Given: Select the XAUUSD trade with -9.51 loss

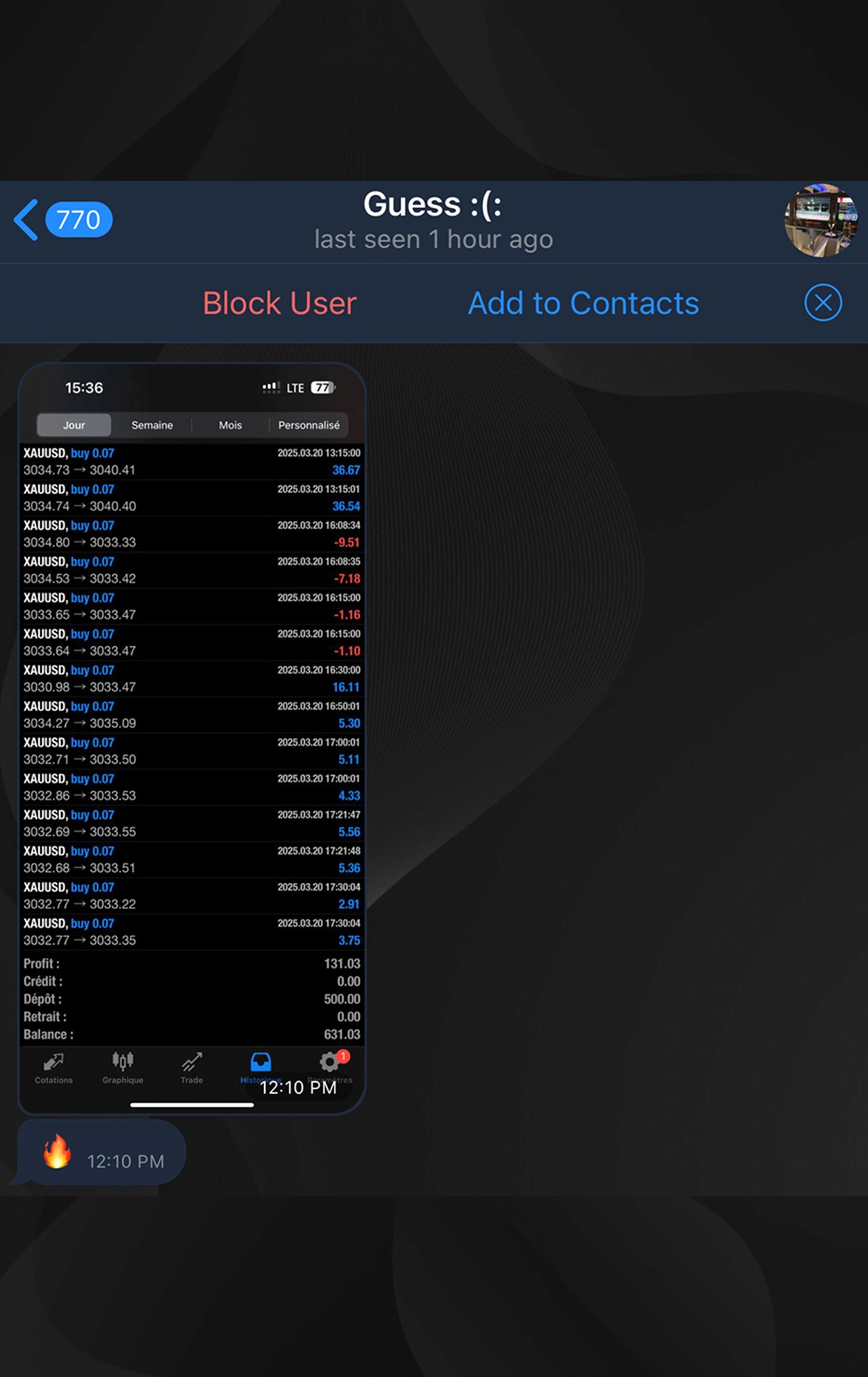Looking at the screenshot, I should pos(192,534).
